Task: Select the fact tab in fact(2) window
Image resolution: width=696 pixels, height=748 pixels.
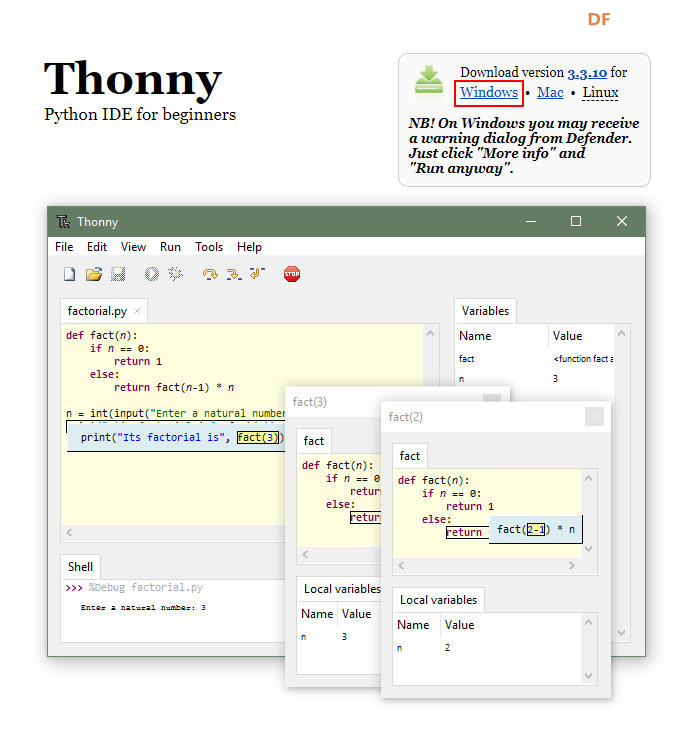Action: pos(409,456)
